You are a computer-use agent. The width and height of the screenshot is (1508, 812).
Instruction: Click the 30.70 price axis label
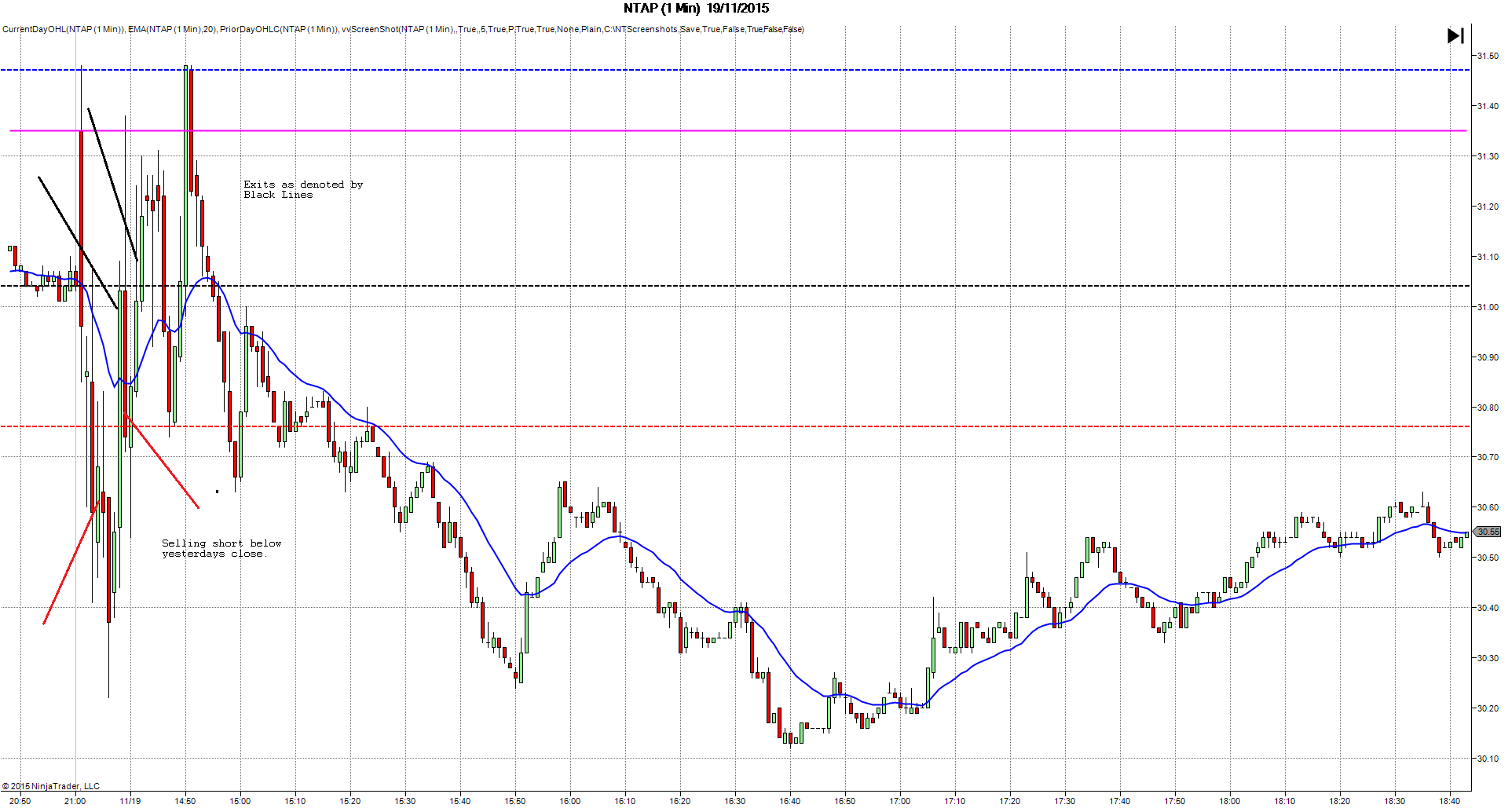pyautogui.click(x=1488, y=457)
